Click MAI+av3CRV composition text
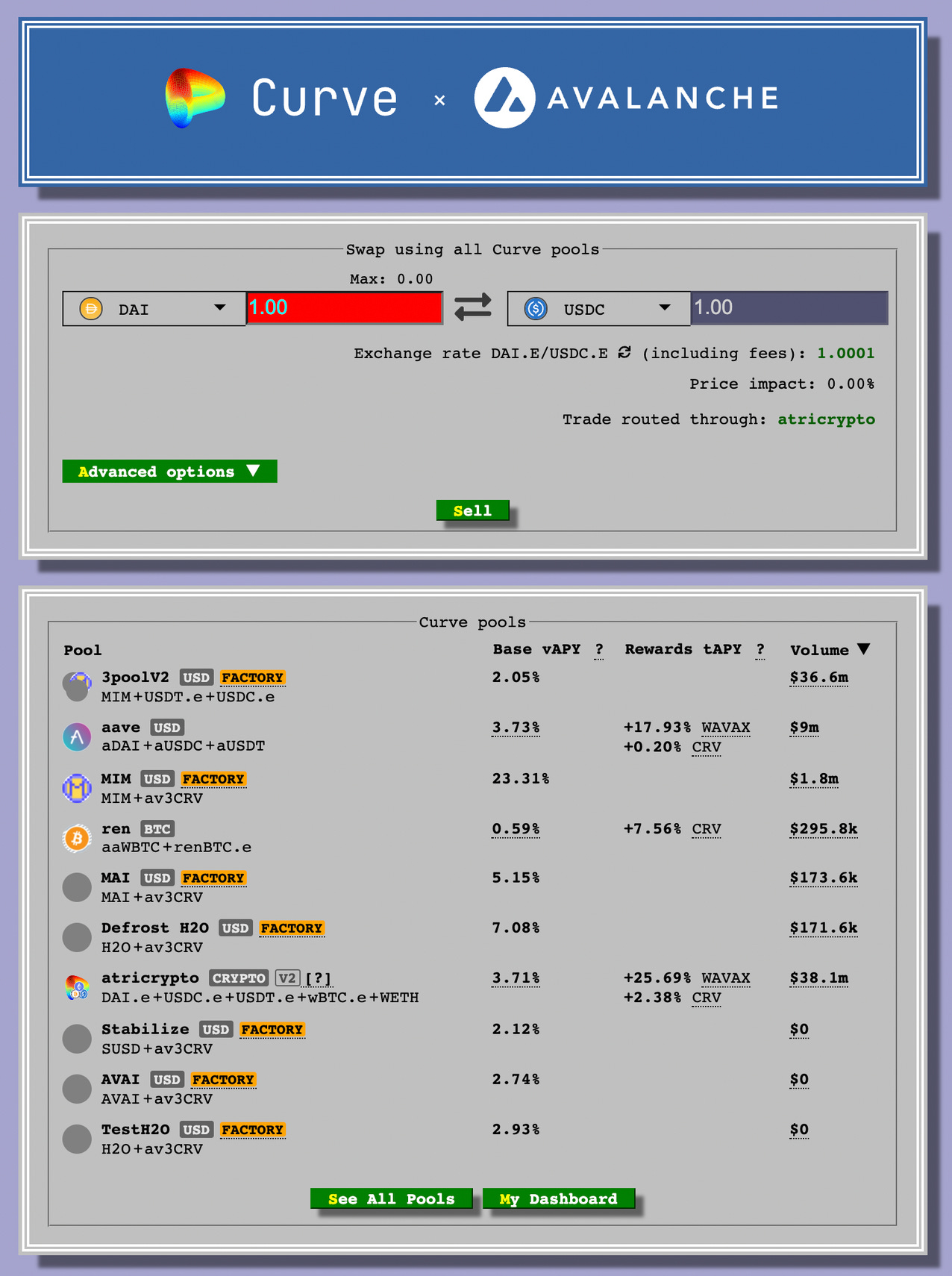The height and width of the screenshot is (1276, 952). click(152, 898)
